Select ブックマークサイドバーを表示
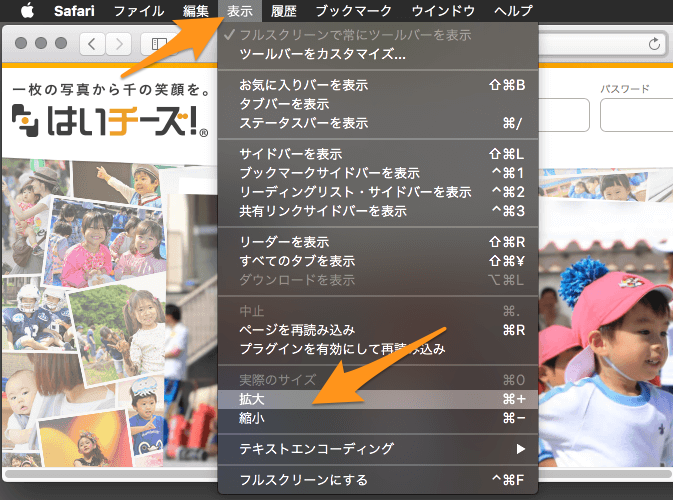 tap(378, 173)
